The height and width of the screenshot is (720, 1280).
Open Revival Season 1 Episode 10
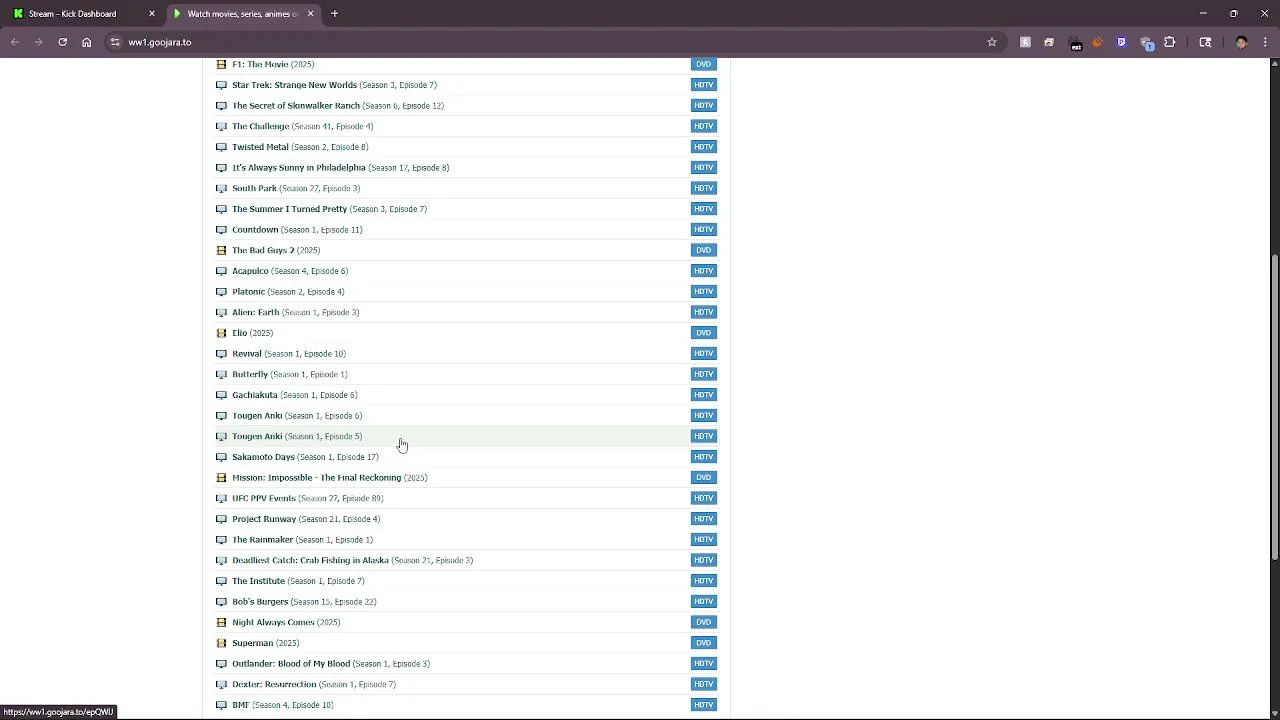pos(289,353)
